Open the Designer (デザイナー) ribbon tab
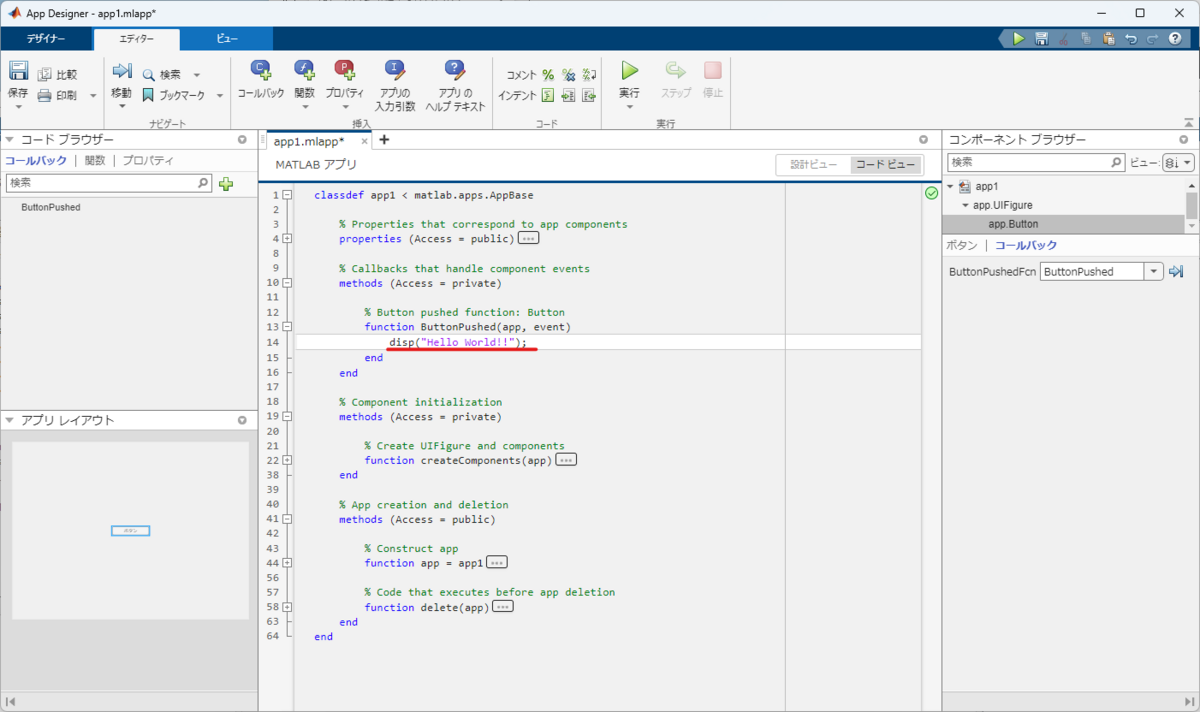The image size is (1200, 712). [46, 39]
